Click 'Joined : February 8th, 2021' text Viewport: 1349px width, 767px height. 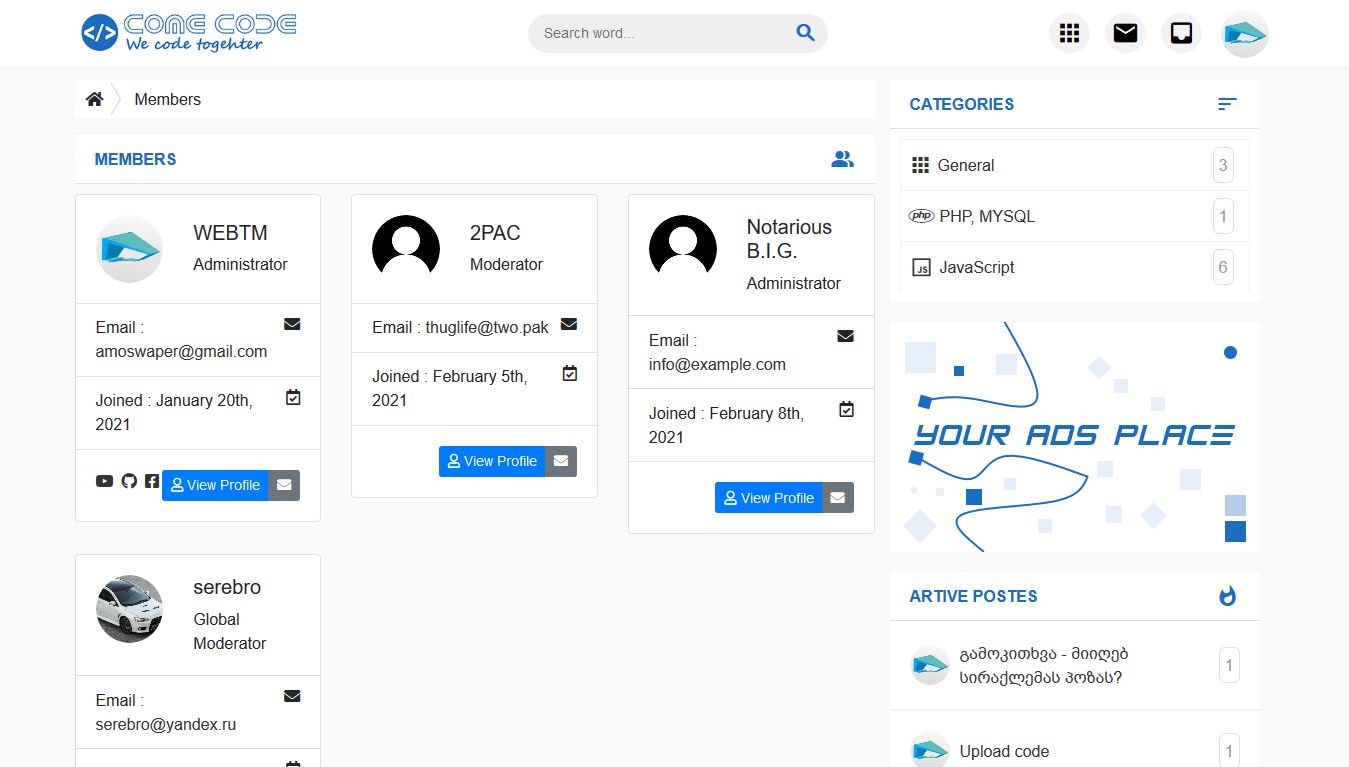[x=726, y=425]
